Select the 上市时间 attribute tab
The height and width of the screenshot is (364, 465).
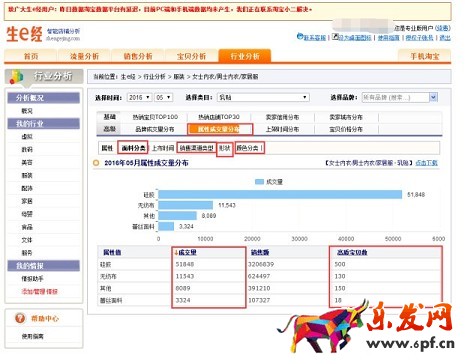tap(163, 148)
